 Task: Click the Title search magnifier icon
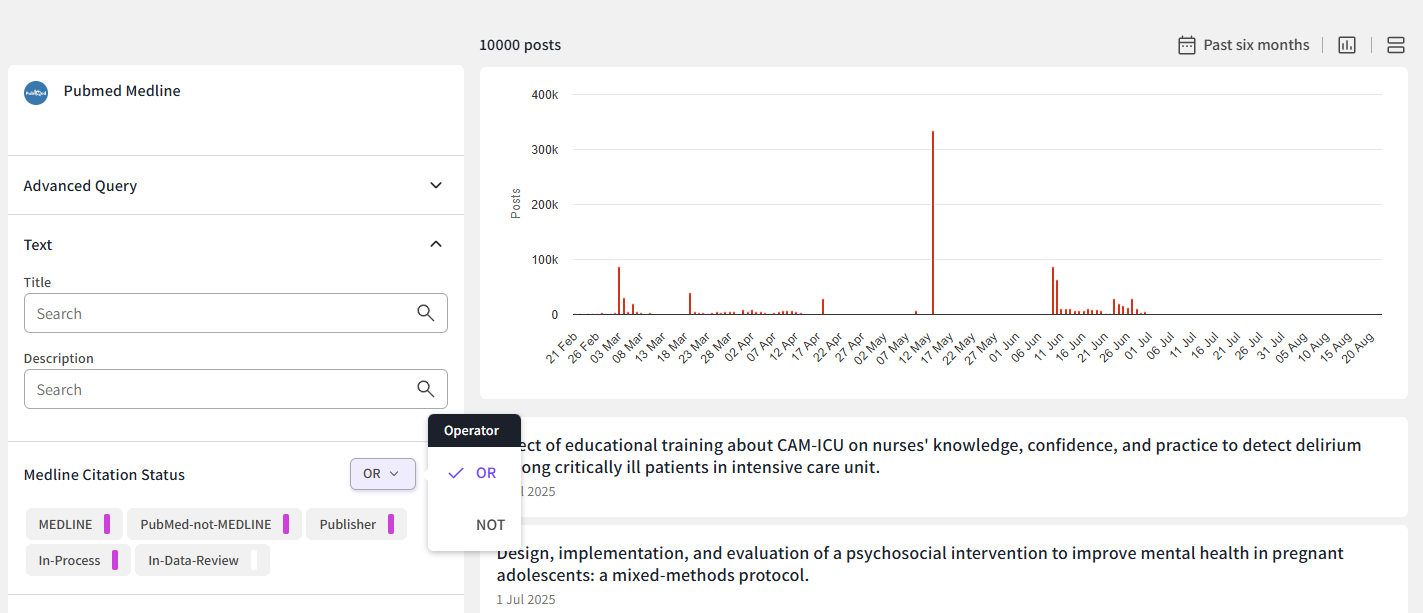coord(426,313)
